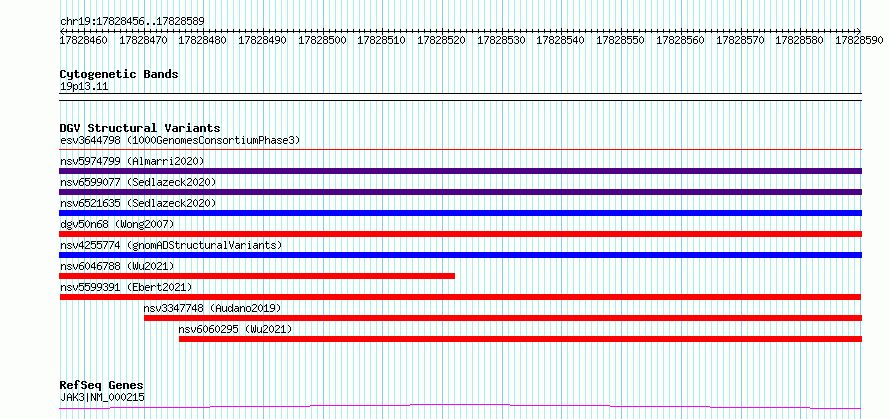The height and width of the screenshot is (419, 890).
Task: Open the nsv6521635 (Sedlazeck2020) label
Action: tap(138, 203)
